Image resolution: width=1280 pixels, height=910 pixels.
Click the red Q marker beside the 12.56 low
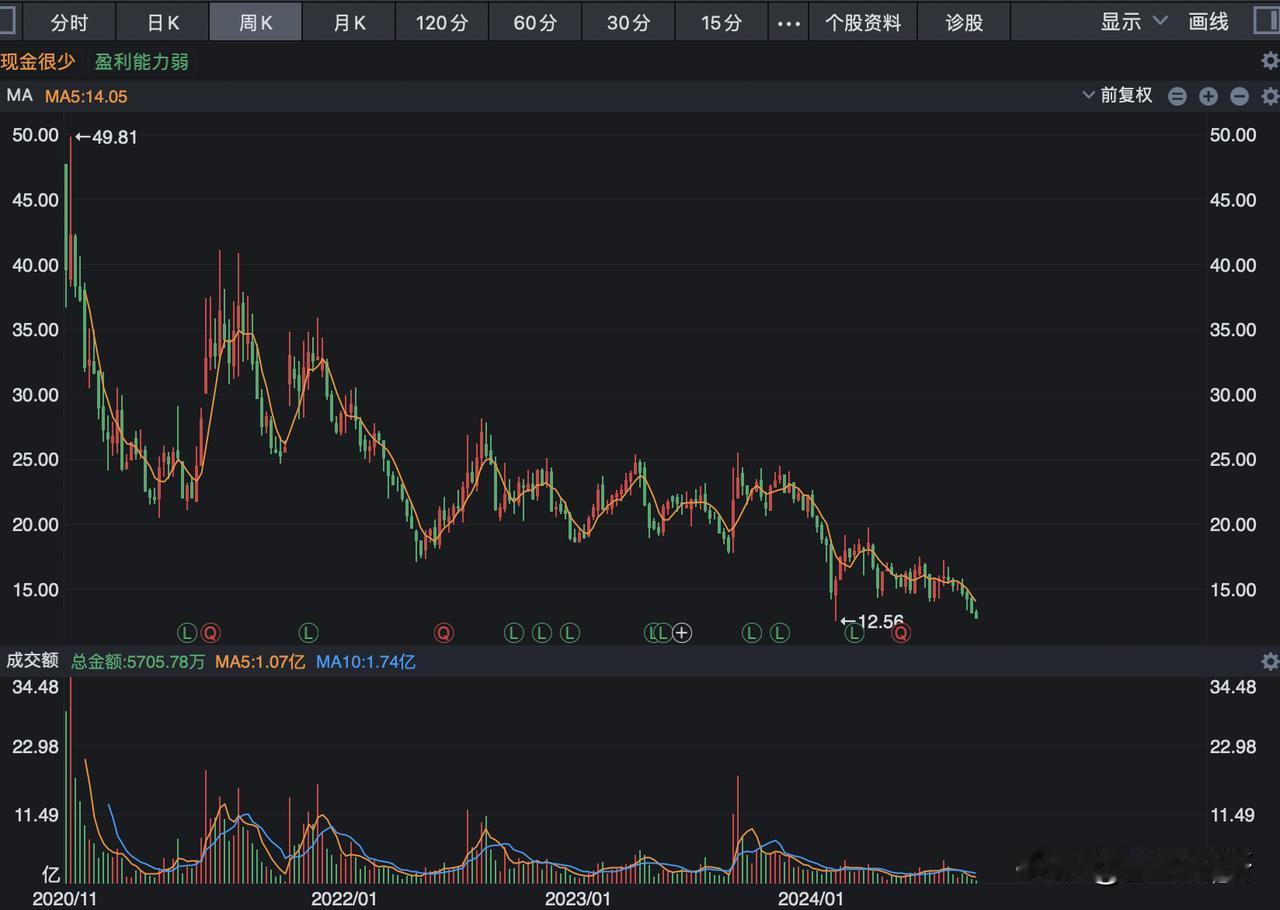901,632
